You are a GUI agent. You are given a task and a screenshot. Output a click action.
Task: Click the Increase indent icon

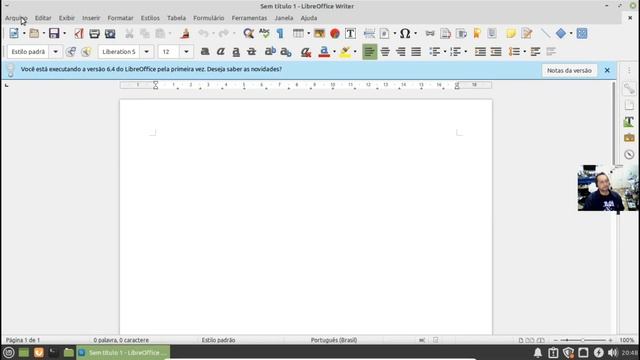(x=480, y=52)
